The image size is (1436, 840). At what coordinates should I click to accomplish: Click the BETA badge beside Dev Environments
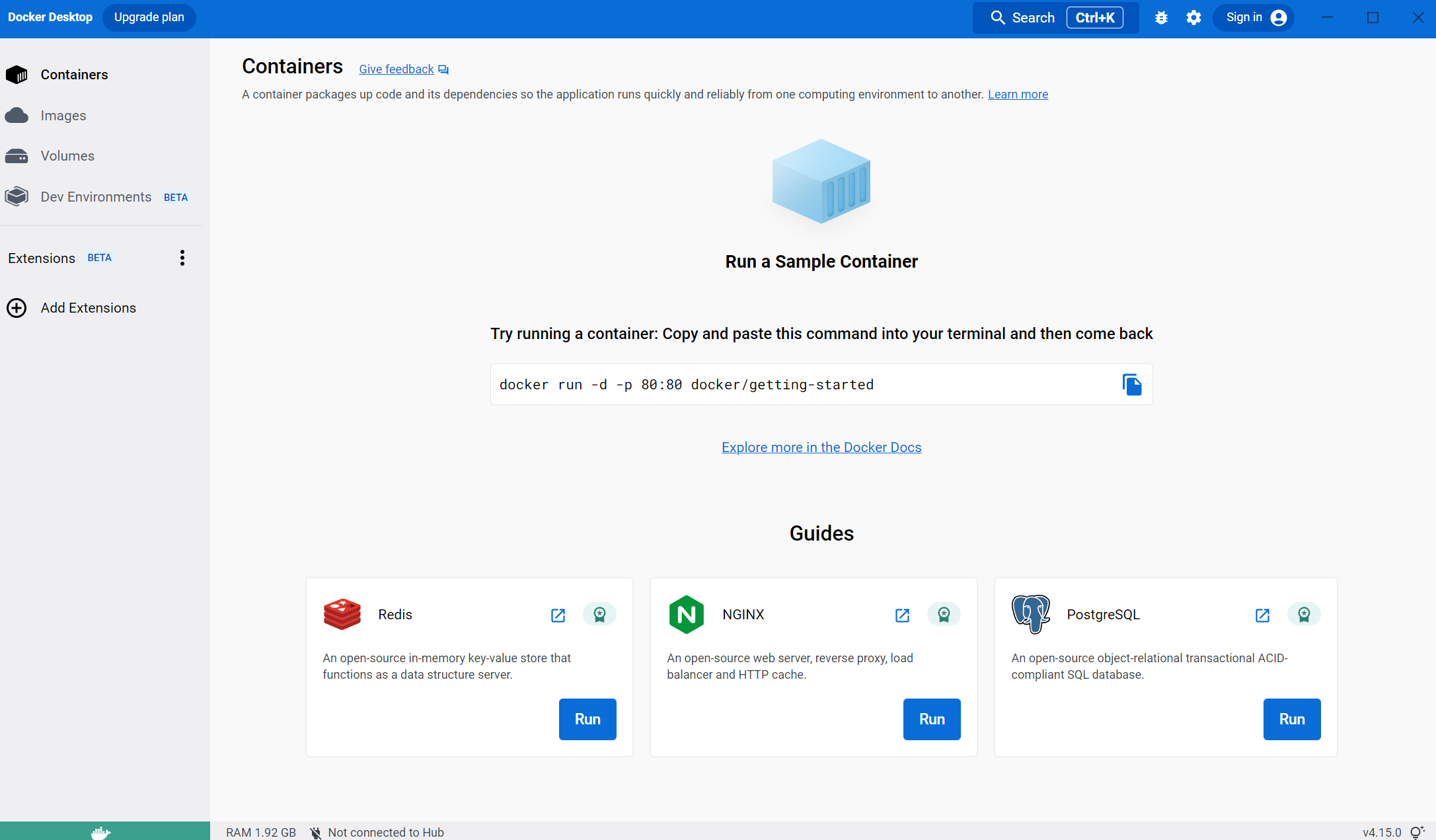(176, 198)
